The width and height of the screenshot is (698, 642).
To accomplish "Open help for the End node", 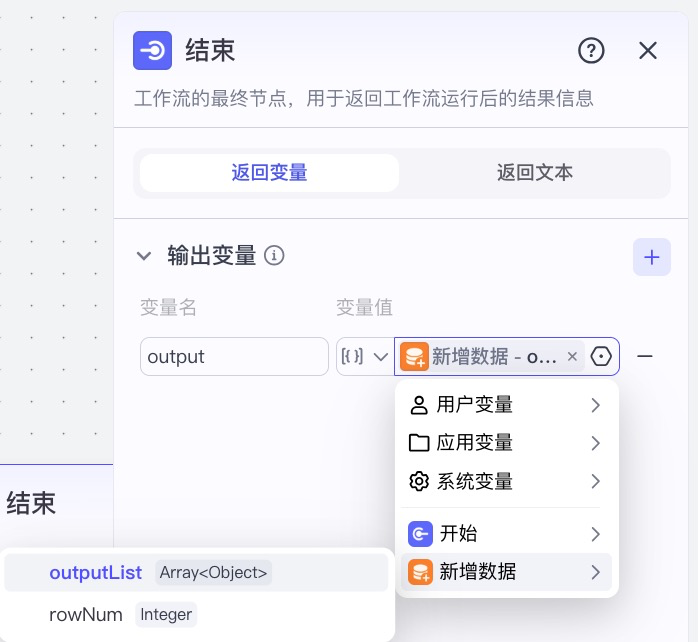I will [591, 51].
